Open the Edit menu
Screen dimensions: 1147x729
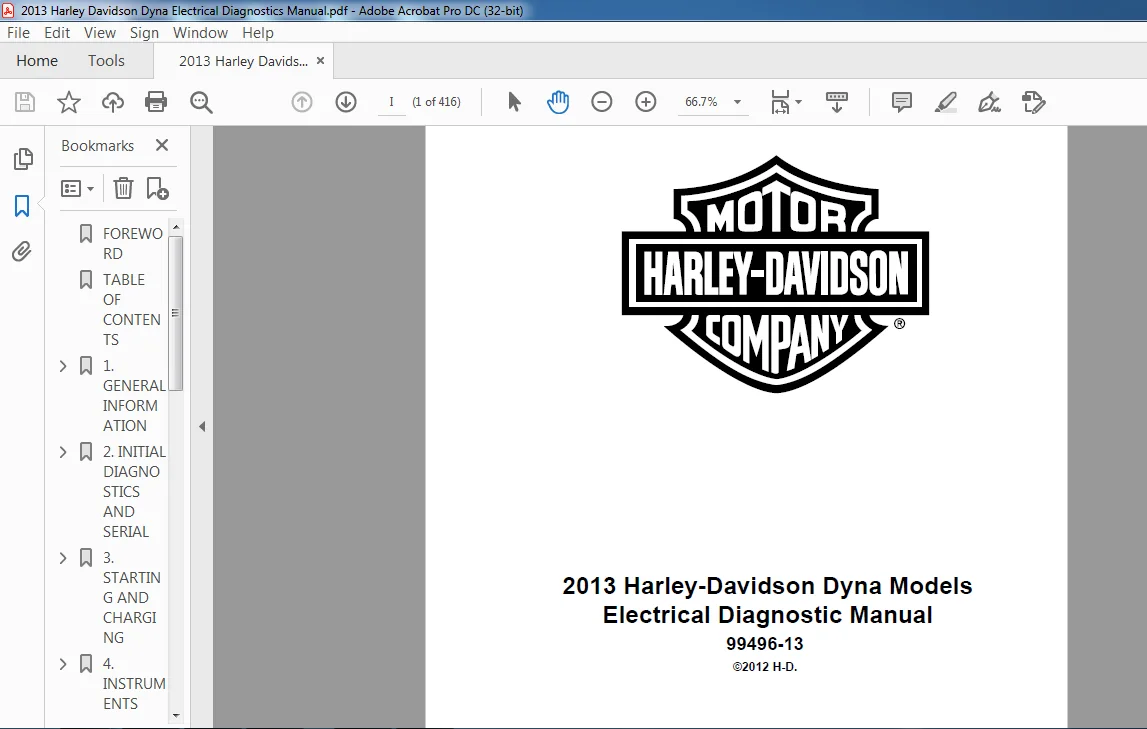[x=57, y=33]
